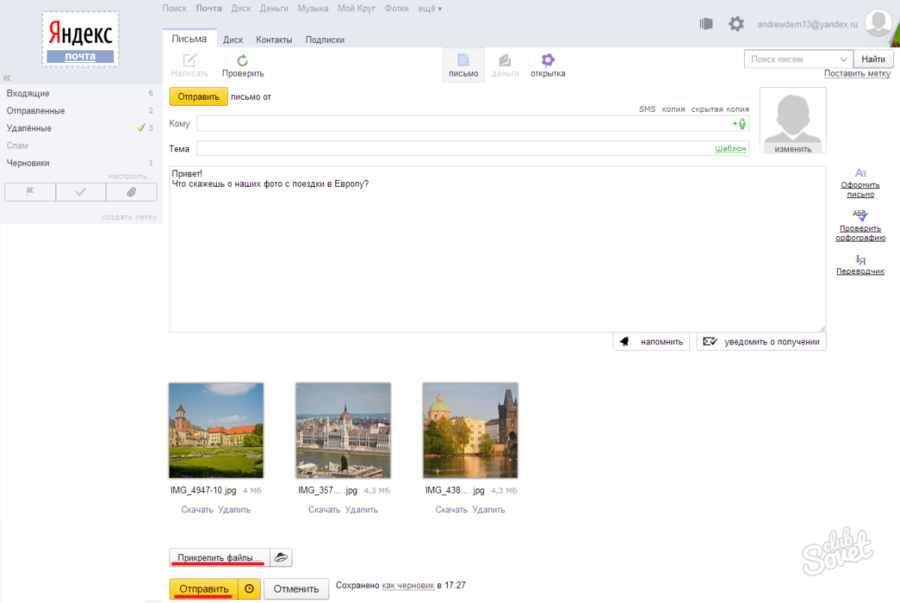Open the Поиск писем search dropdown arrow
This screenshot has width=900, height=603.
click(x=844, y=60)
